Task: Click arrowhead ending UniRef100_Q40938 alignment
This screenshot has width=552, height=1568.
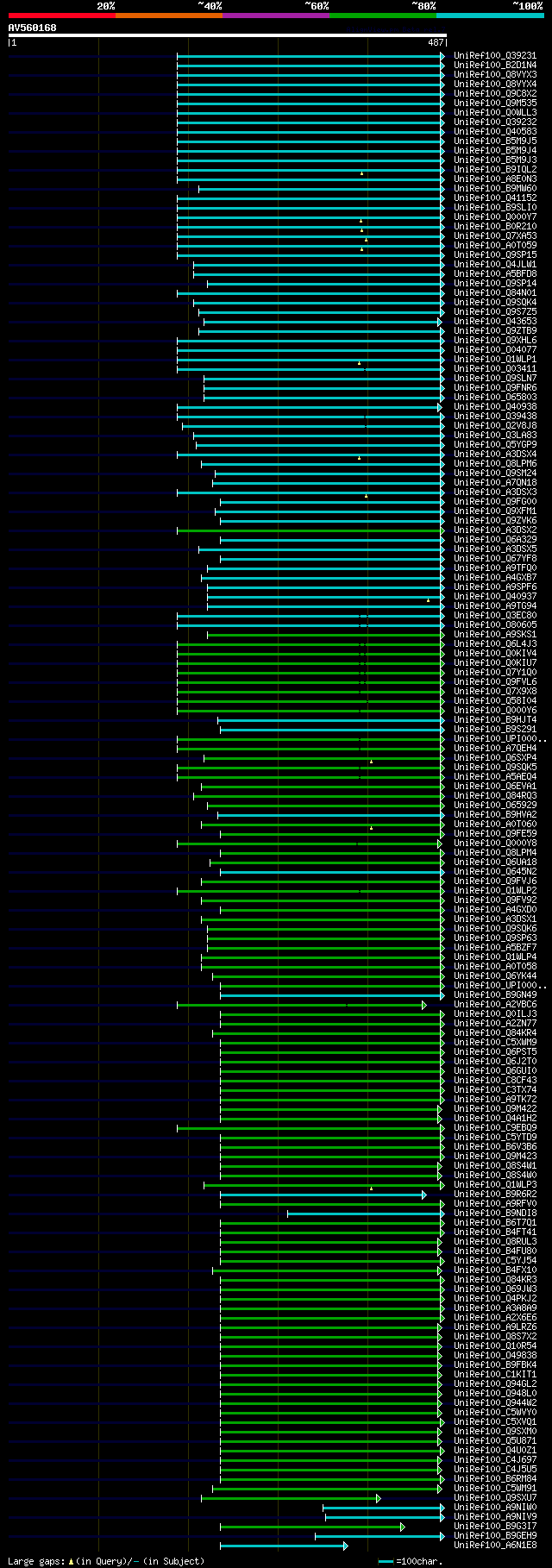Action: (x=439, y=407)
